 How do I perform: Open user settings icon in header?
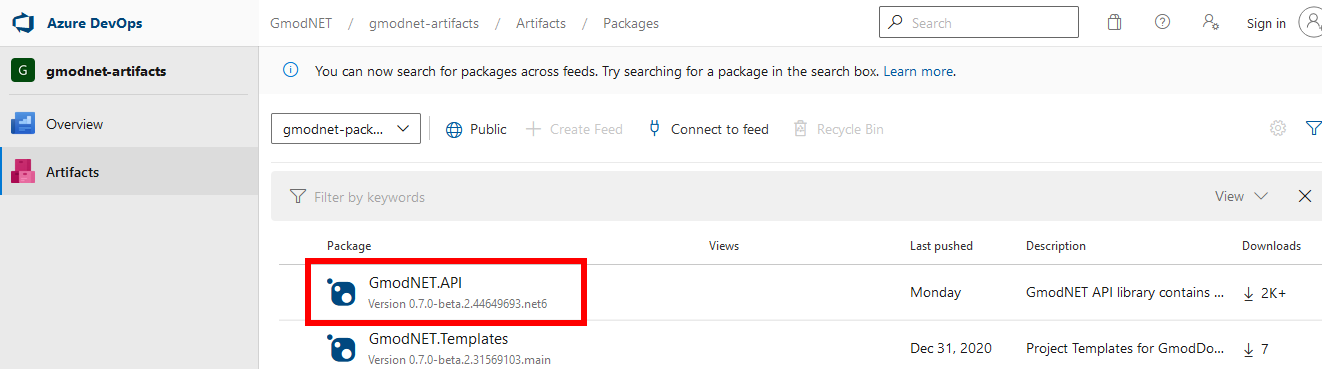click(x=1211, y=22)
